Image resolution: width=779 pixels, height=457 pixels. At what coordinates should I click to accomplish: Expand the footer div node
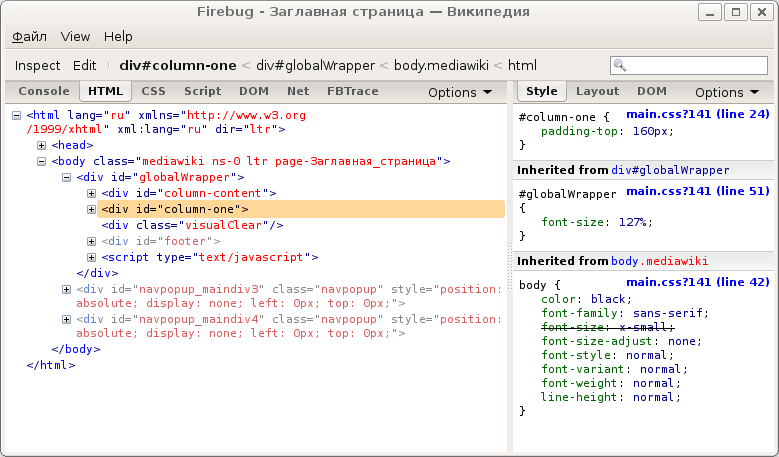(x=91, y=241)
